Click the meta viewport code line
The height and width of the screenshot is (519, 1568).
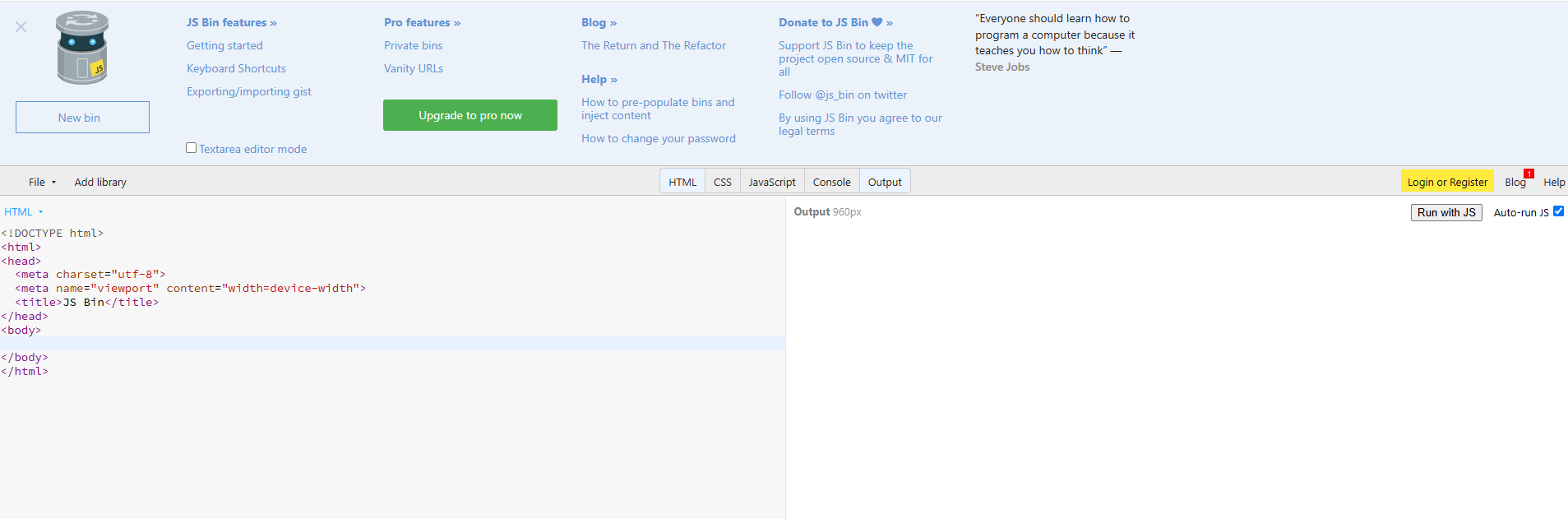coord(190,288)
